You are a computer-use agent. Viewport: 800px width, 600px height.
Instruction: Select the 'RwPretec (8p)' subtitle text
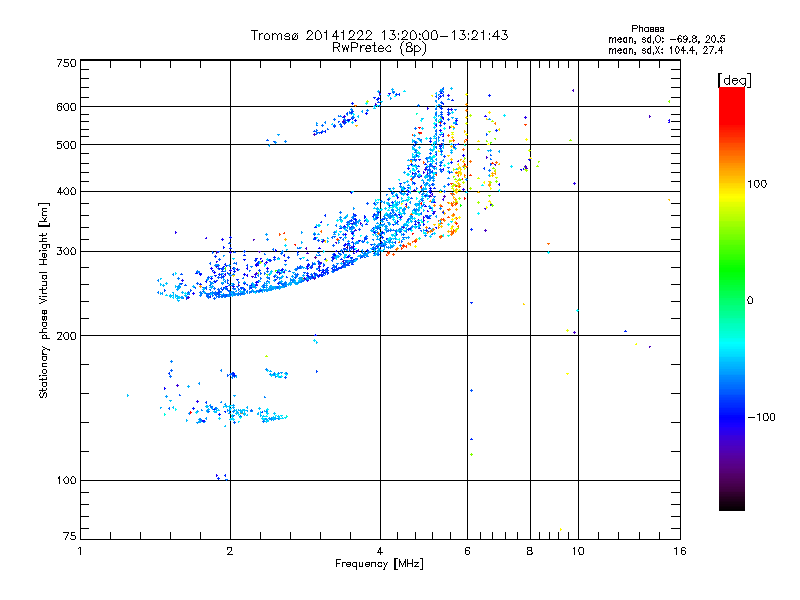click(379, 48)
